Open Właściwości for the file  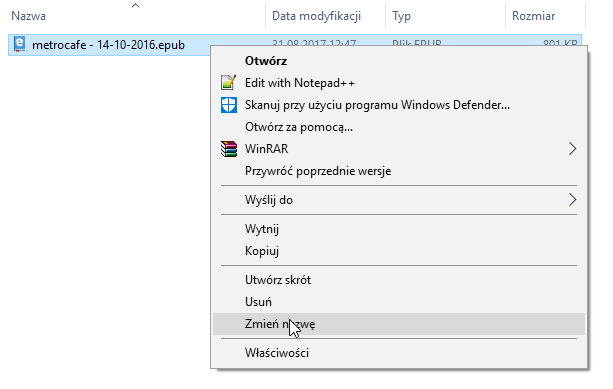(x=399, y=353)
